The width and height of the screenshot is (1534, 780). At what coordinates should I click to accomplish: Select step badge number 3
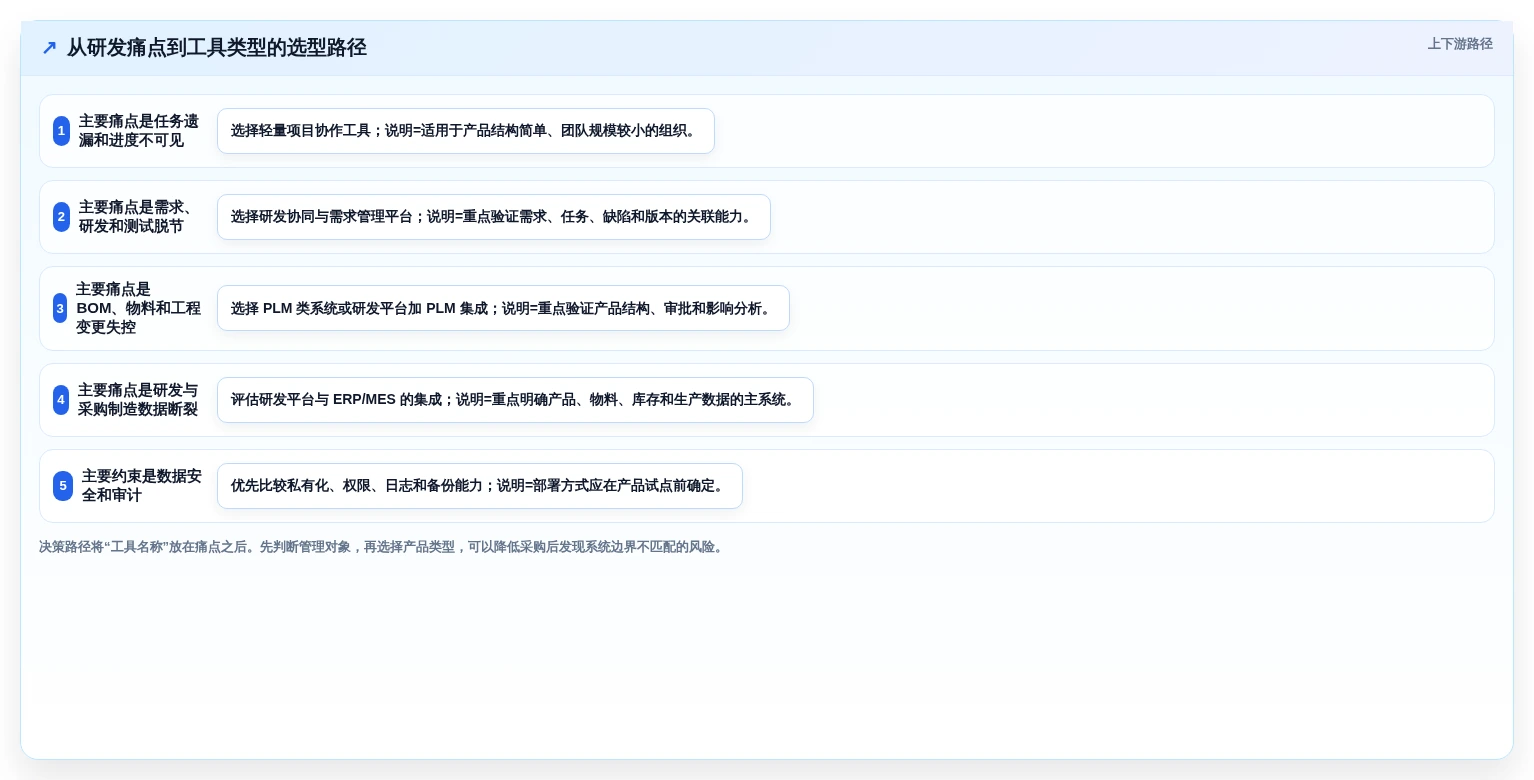(60, 308)
